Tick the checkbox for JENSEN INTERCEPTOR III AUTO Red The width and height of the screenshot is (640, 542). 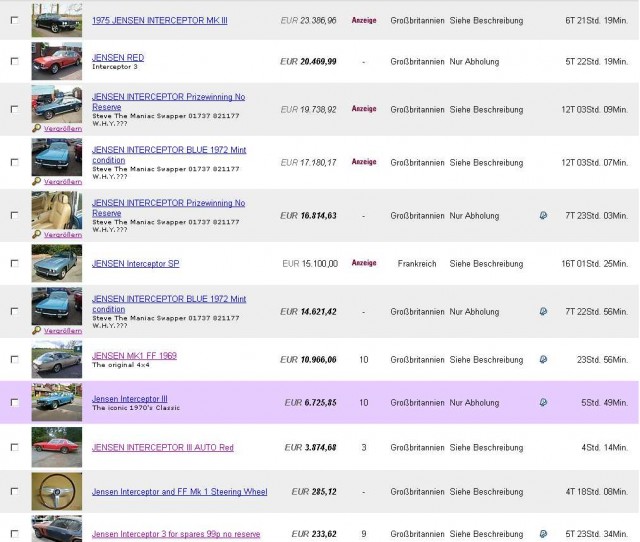(15, 447)
